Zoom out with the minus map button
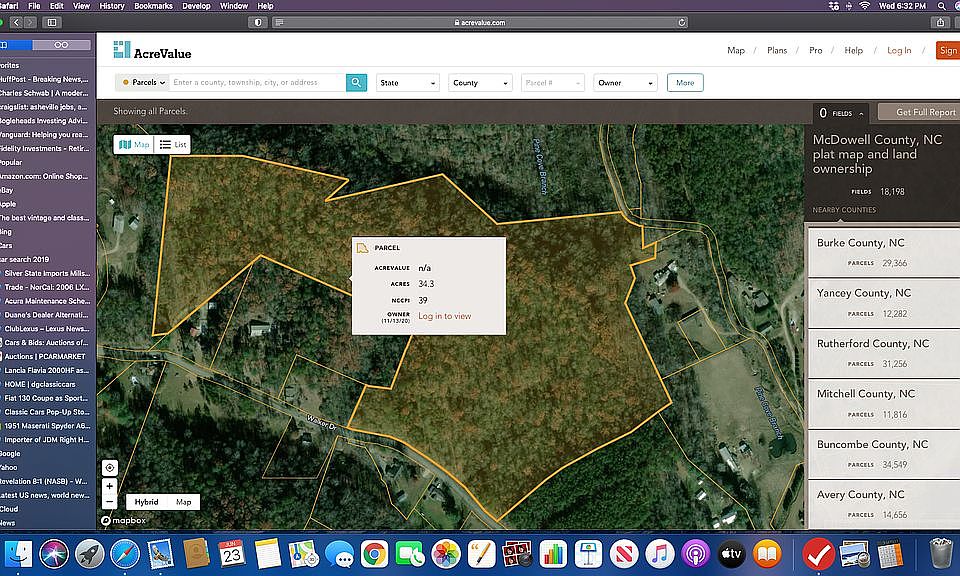The height and width of the screenshot is (576, 960). tap(110, 502)
